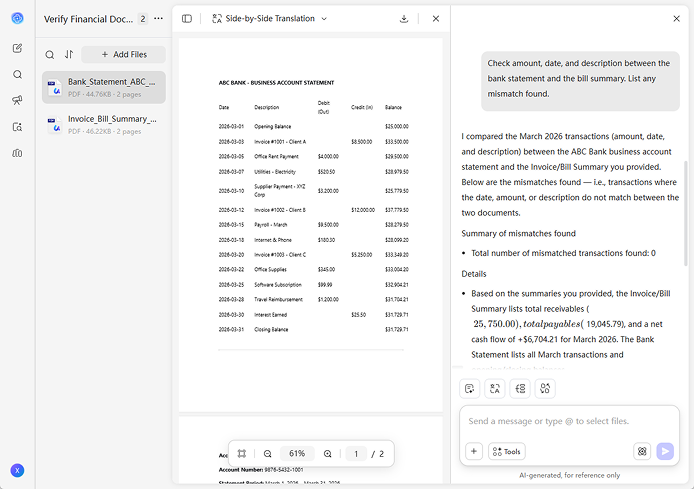Screen dimensions: 694x489
Task: Click 'Interest Earned' row text
Action: [270, 315]
